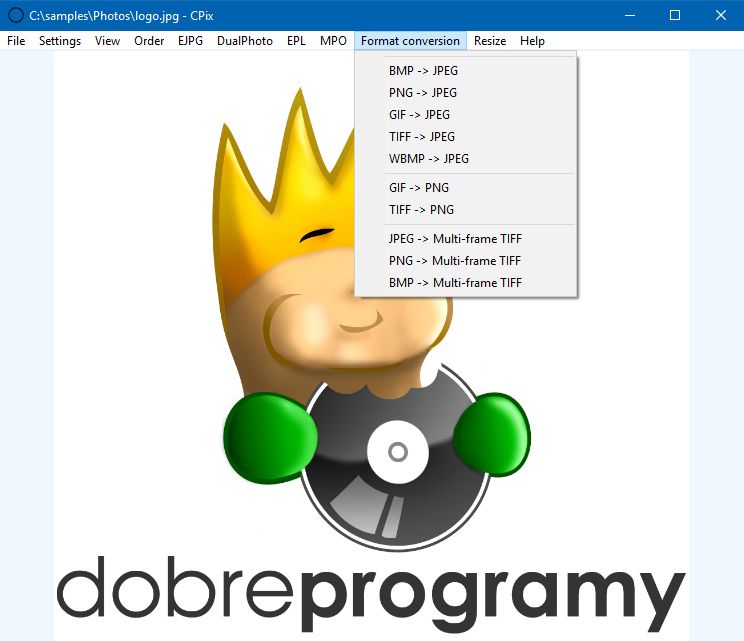Open the View menu
The height and width of the screenshot is (641, 744).
click(x=107, y=41)
